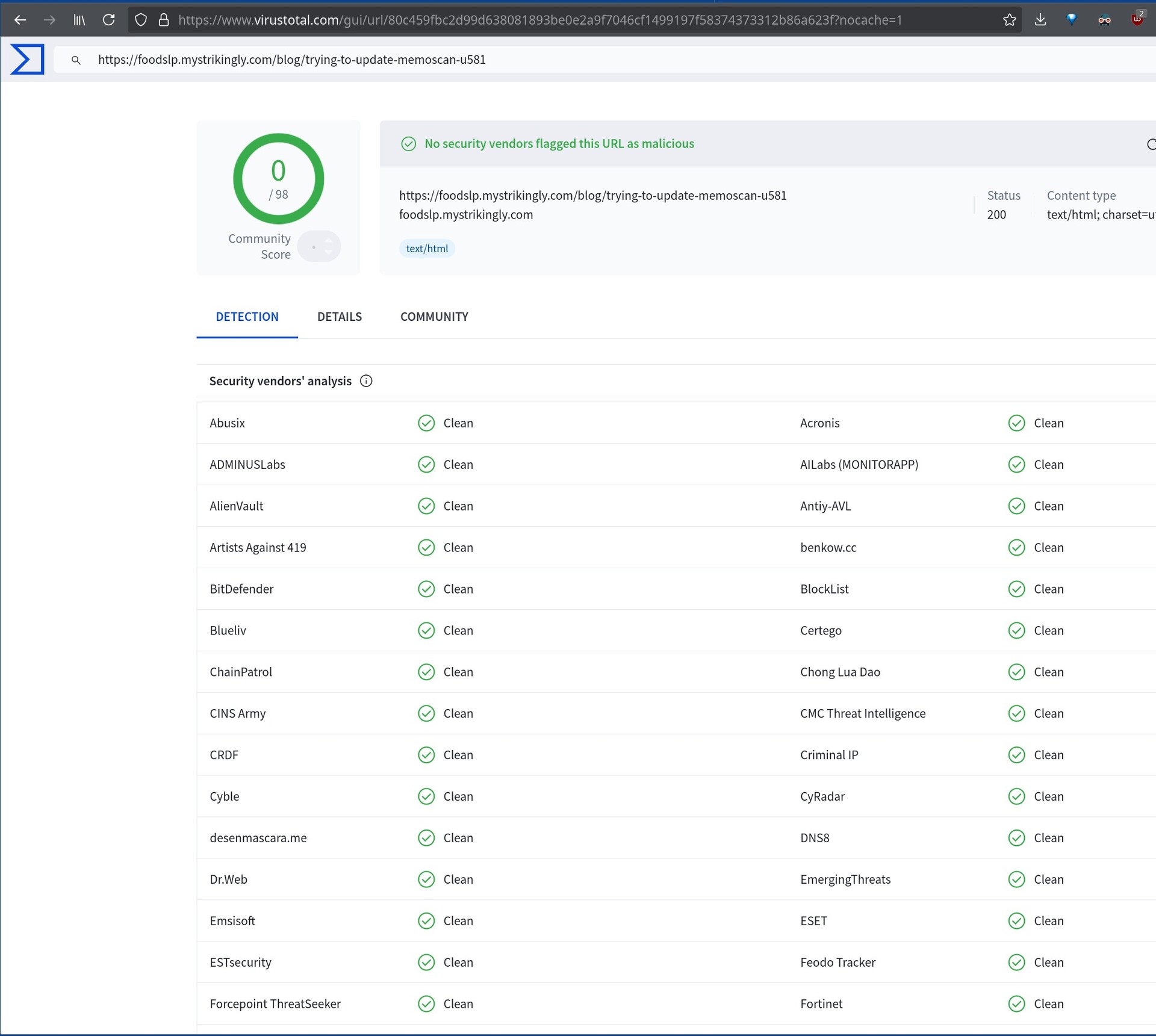Viewport: 1156px width, 1036px height.
Task: Vote up on Community Score
Action: [x=329, y=240]
